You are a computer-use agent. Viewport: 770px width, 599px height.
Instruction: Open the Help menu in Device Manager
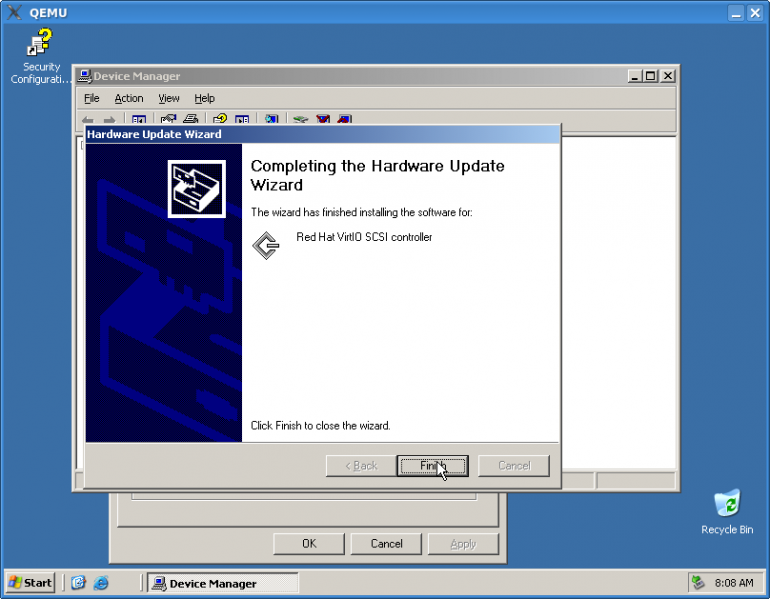(204, 98)
